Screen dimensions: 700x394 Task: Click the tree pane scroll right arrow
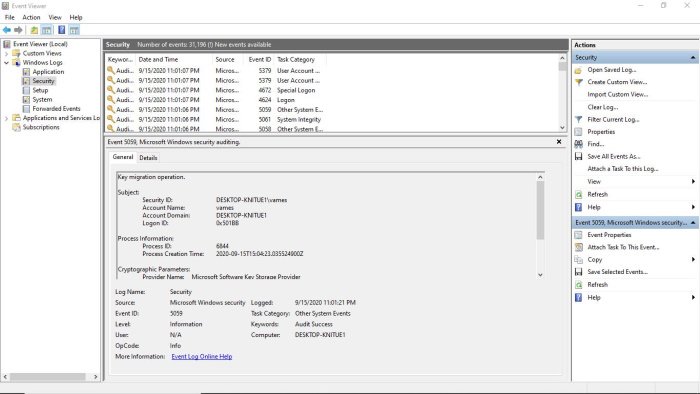[96, 377]
